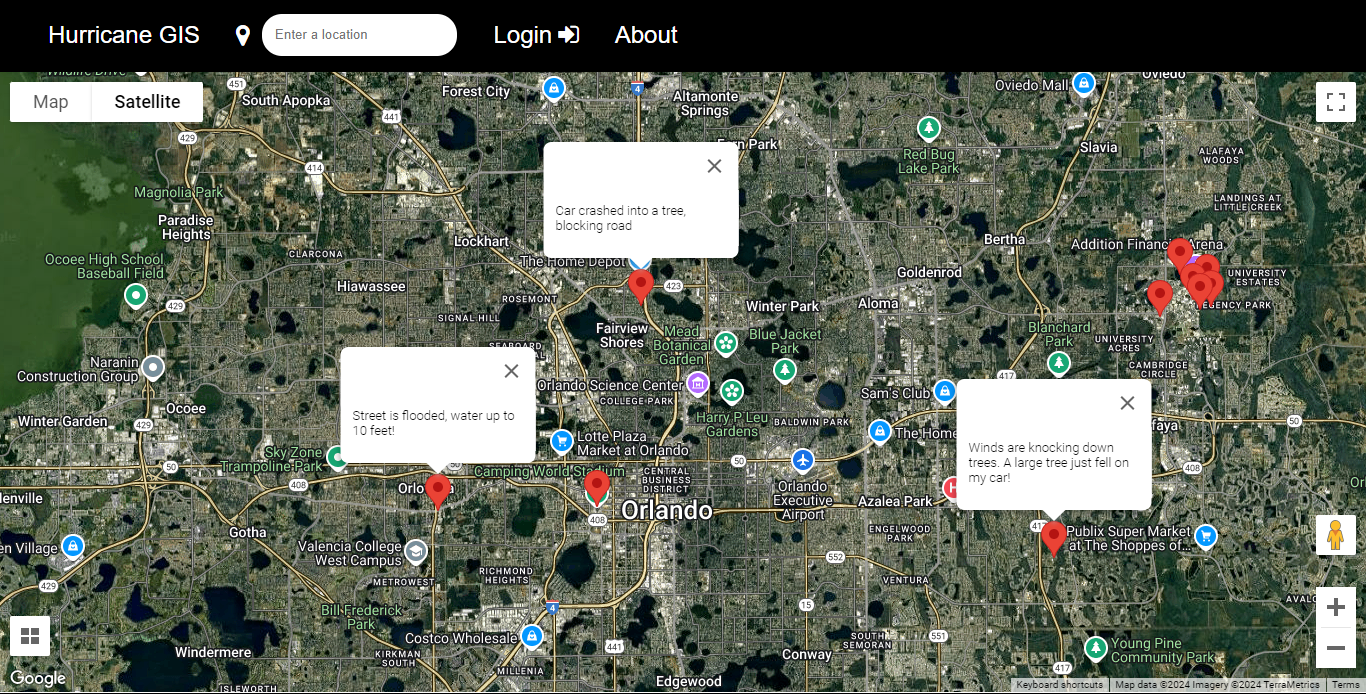Image resolution: width=1366 pixels, height=694 pixels.
Task: Click Harry P Leu Gardens icon
Action: [x=732, y=391]
